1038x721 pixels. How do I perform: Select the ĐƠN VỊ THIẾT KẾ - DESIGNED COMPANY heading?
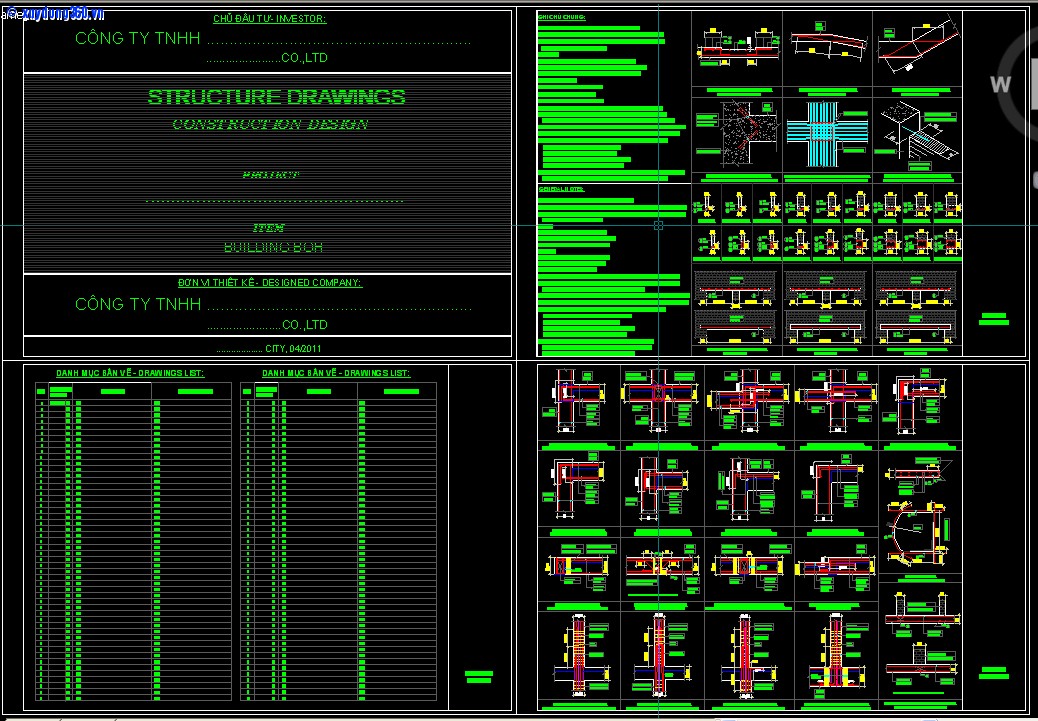coord(269,283)
